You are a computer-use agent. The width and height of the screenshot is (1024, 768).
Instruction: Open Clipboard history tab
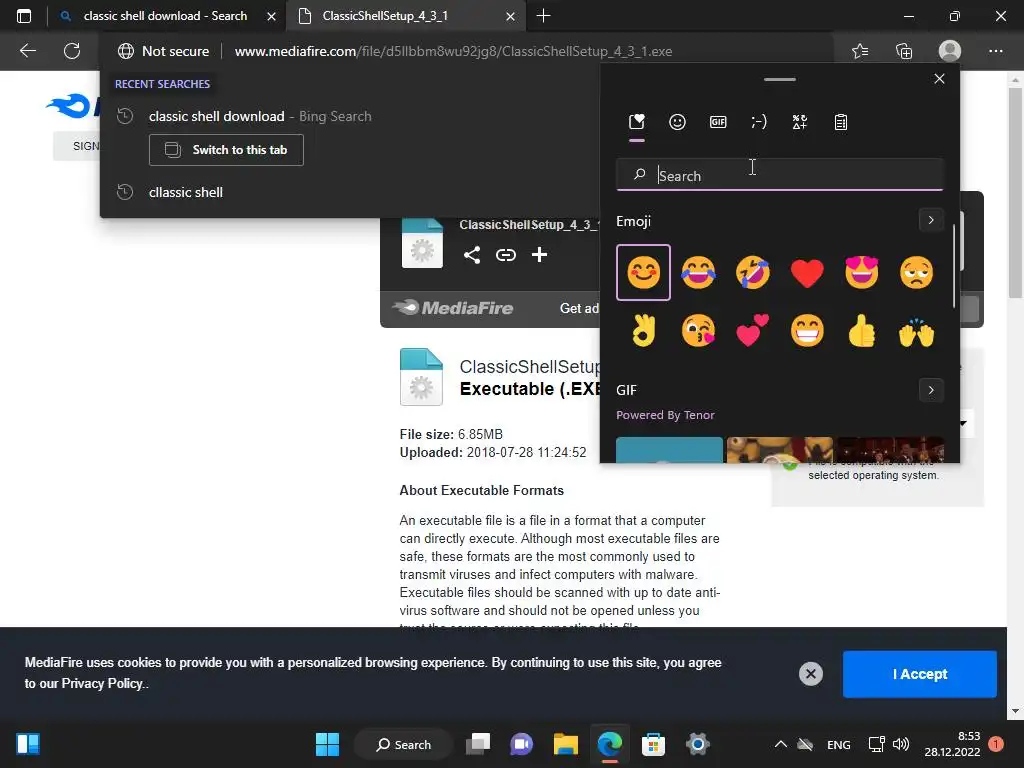[840, 122]
